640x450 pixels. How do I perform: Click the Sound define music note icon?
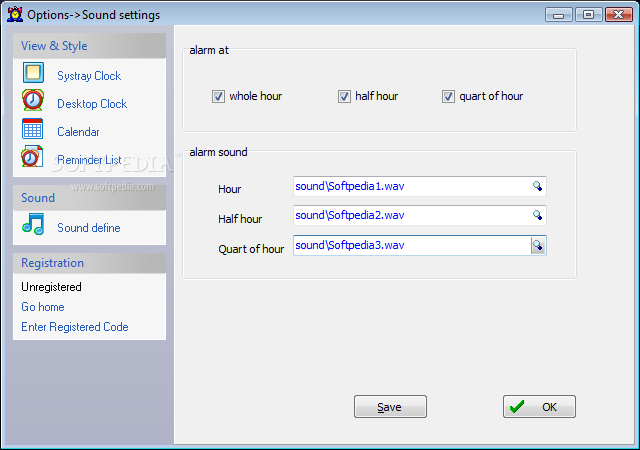click(x=33, y=224)
